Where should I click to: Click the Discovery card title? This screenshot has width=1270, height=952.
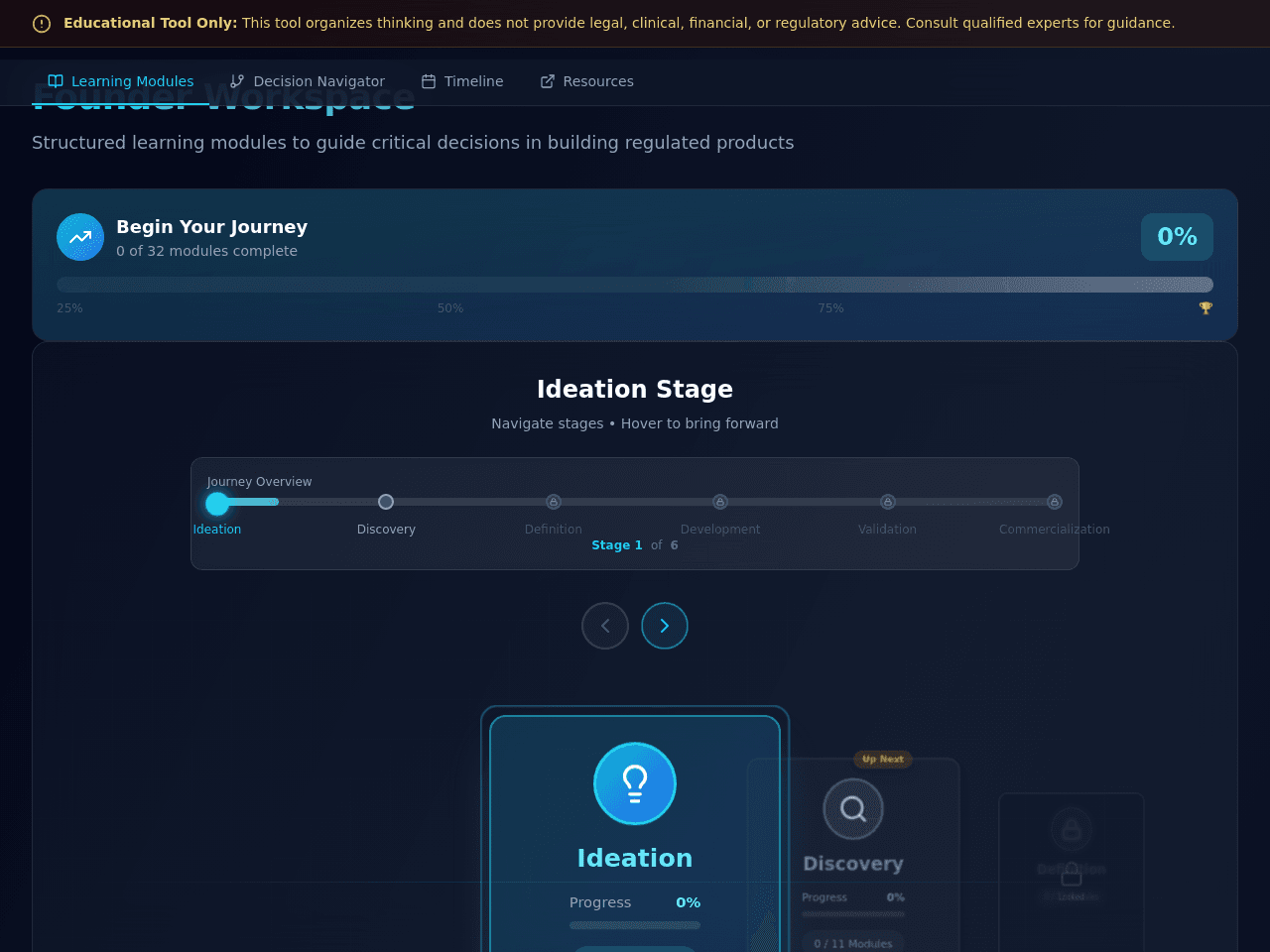point(853,864)
